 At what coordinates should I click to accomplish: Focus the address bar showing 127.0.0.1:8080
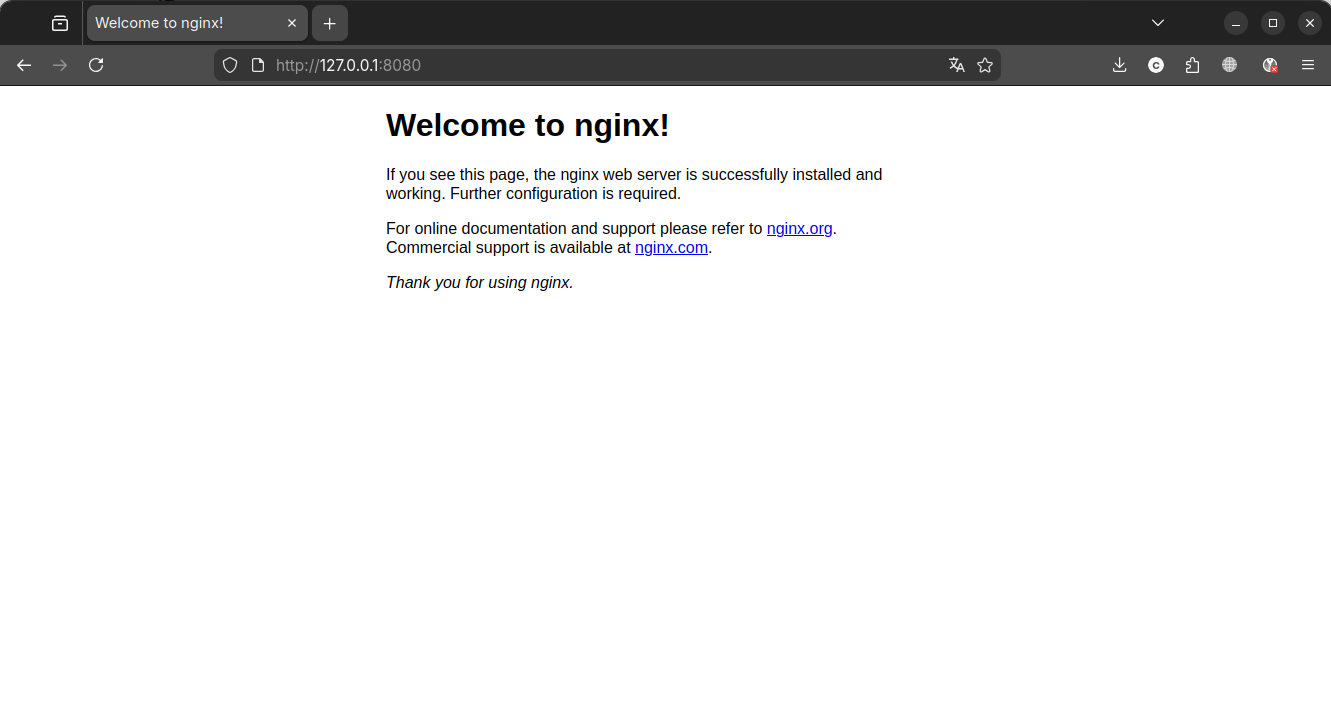coord(600,65)
